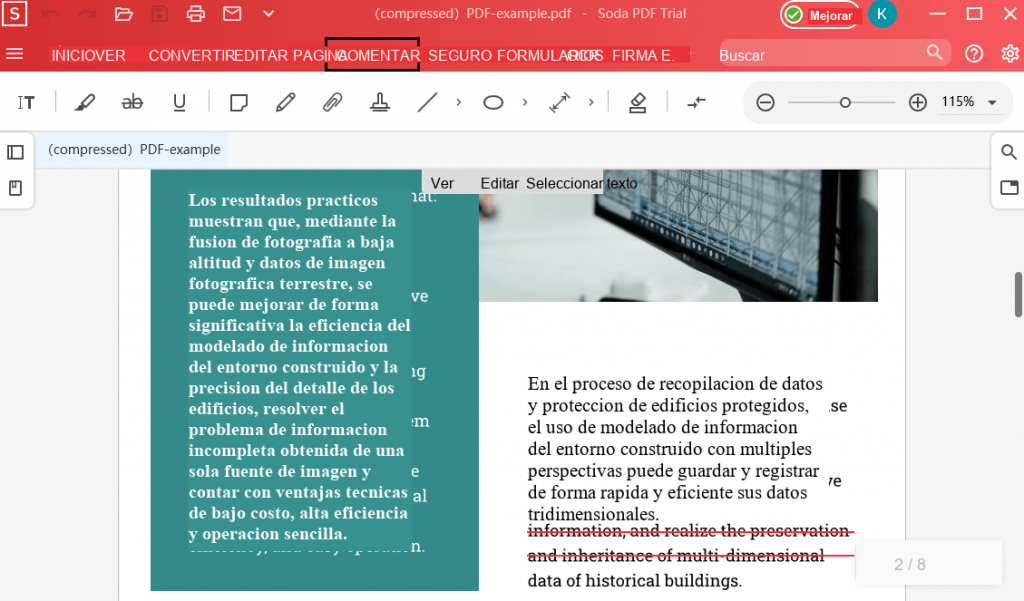The height and width of the screenshot is (601, 1024).
Task: Expand the measuring tool options chevron
Action: pos(591,103)
